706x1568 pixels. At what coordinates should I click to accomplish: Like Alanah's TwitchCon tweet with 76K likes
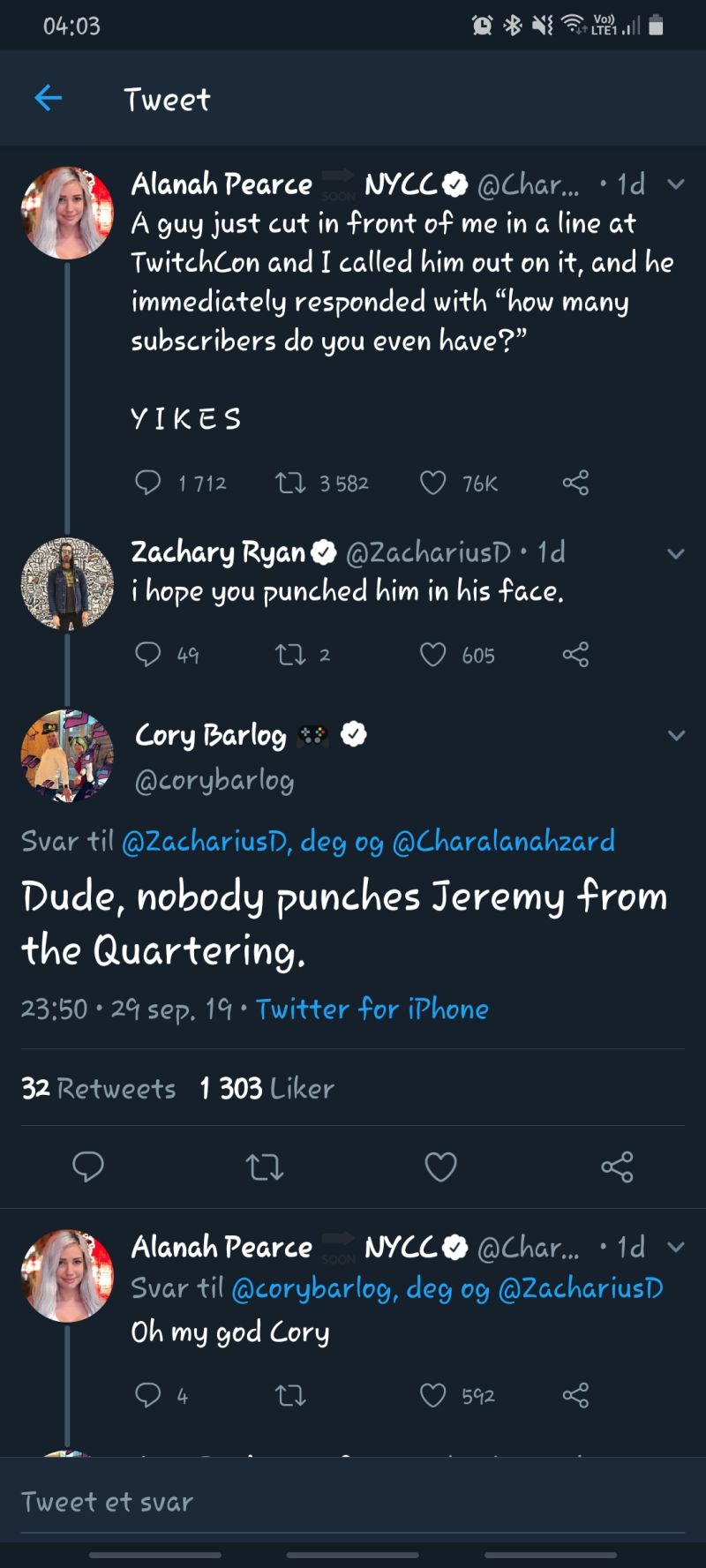[x=432, y=483]
